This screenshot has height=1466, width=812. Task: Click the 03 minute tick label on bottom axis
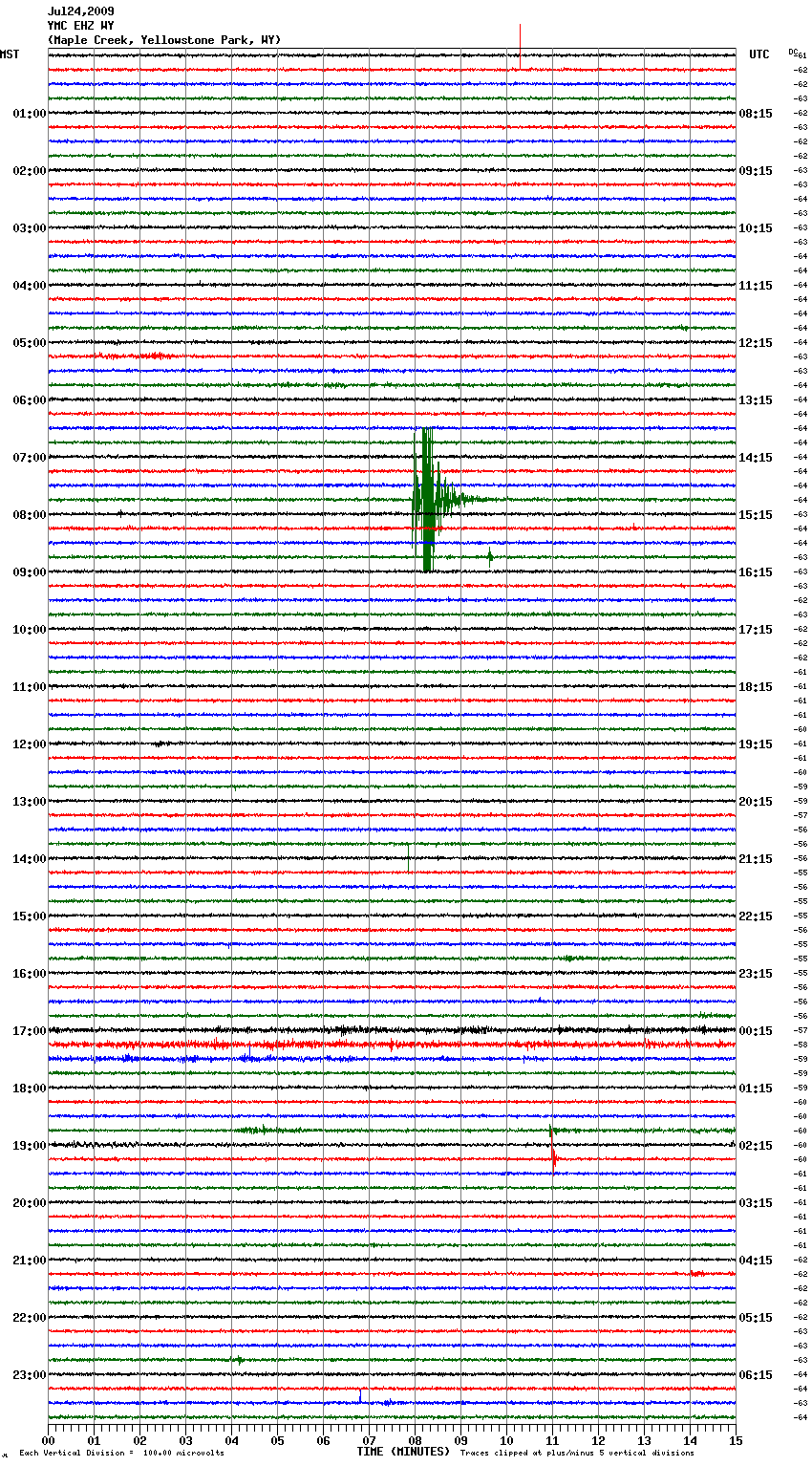click(x=185, y=1441)
